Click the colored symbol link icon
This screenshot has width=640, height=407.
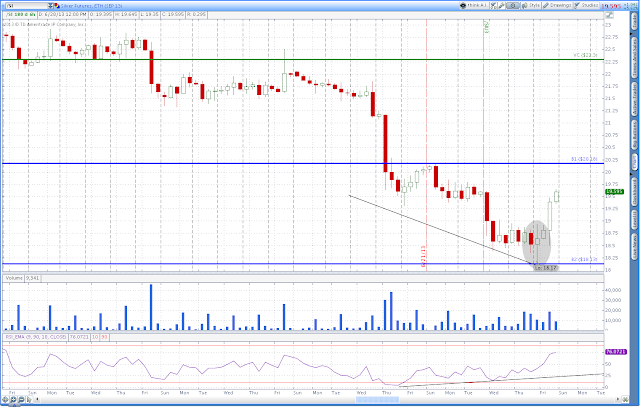[57, 6]
